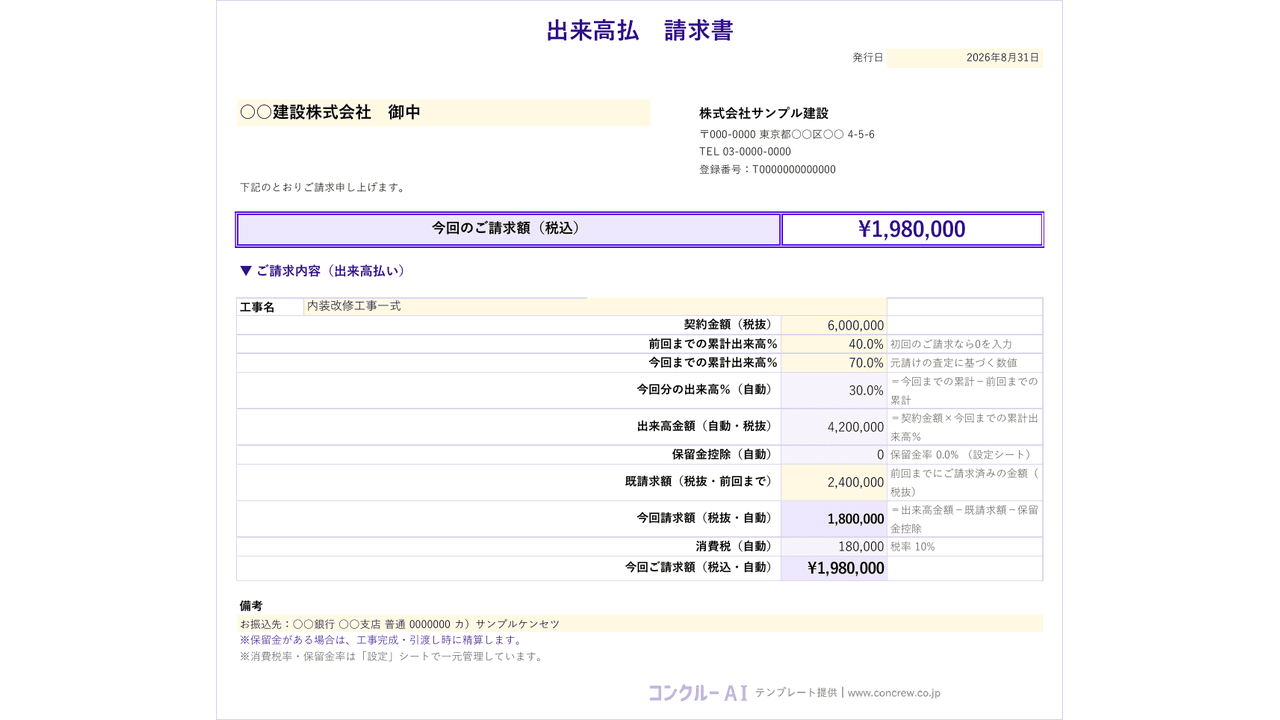Viewport: 1280px width, 720px height.
Task: Click the note ＝出来高金額－既請求額－保留金控除
Action: (x=964, y=519)
